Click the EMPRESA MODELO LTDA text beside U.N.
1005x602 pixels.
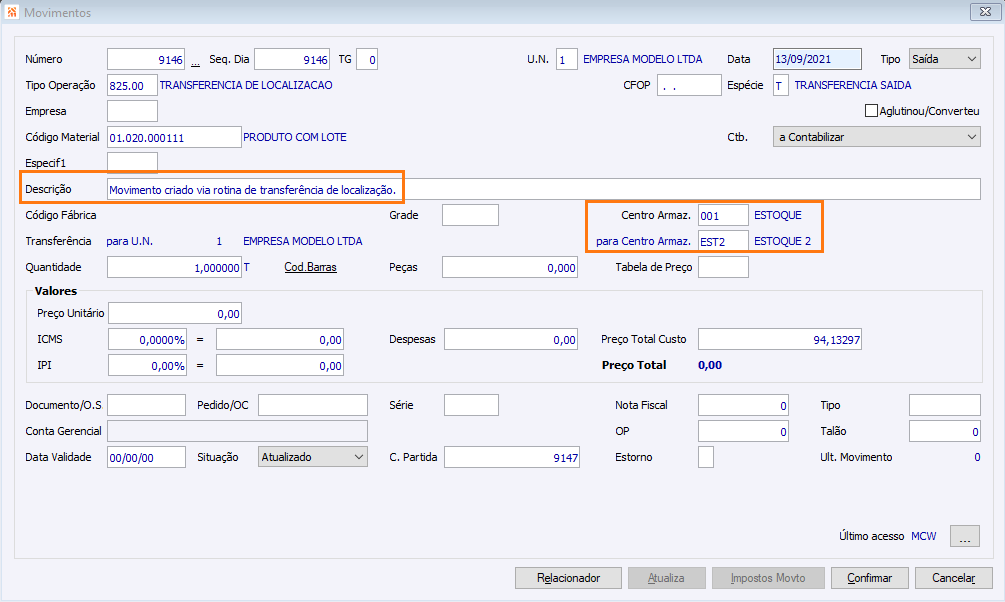pos(642,59)
